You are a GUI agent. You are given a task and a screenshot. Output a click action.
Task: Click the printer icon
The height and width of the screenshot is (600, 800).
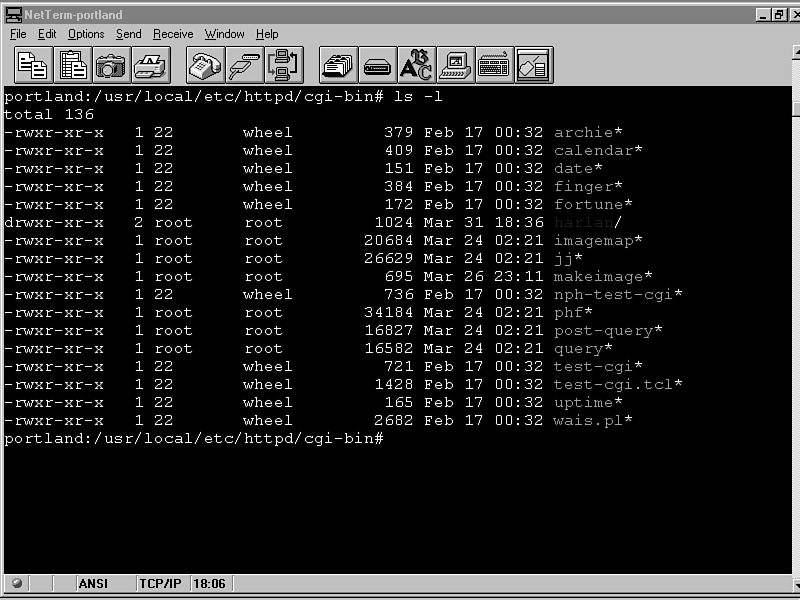pyautogui.click(x=150, y=65)
